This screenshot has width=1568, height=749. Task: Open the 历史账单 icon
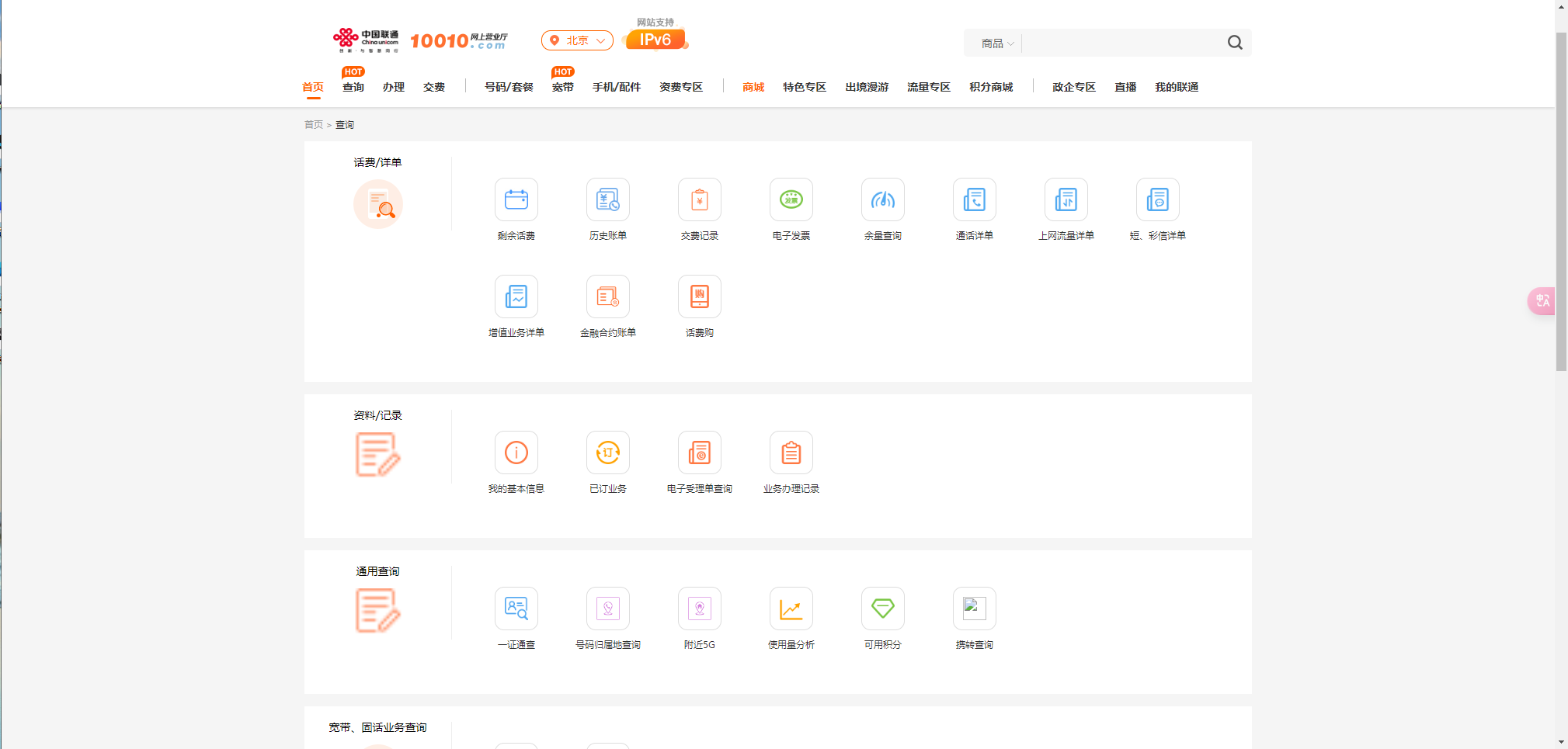click(x=608, y=199)
